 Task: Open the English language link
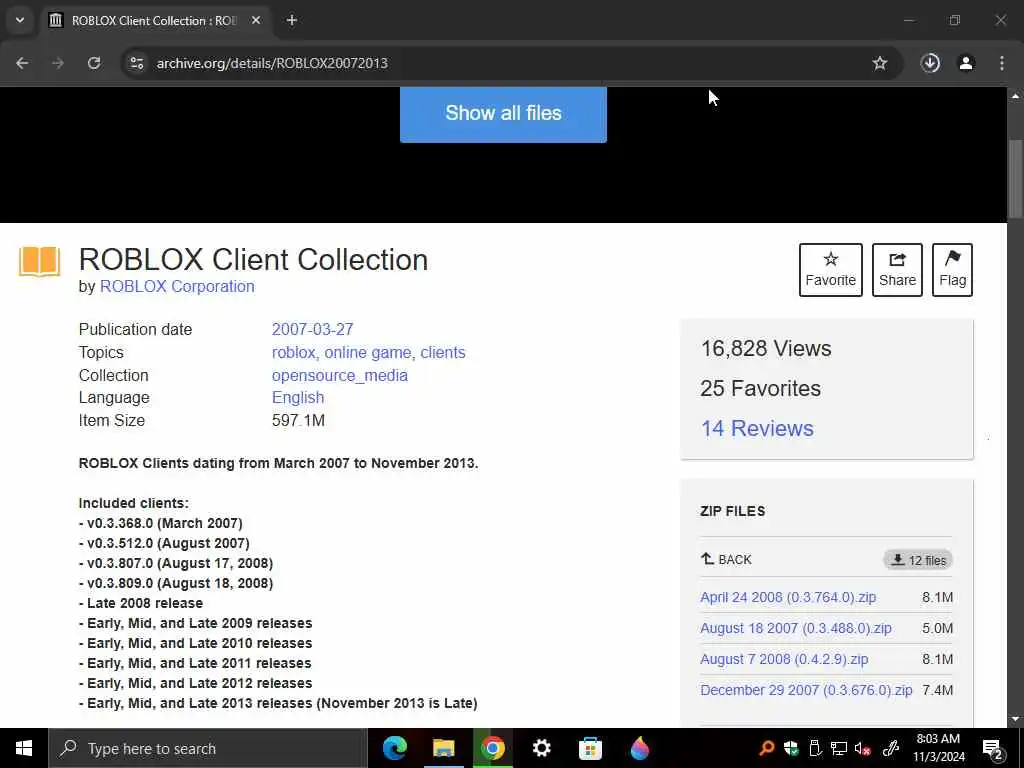298,398
